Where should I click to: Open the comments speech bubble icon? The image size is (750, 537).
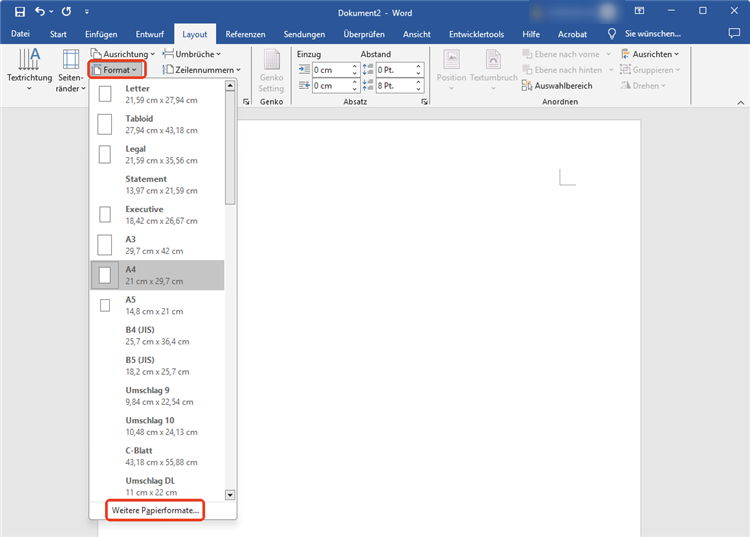coord(734,33)
